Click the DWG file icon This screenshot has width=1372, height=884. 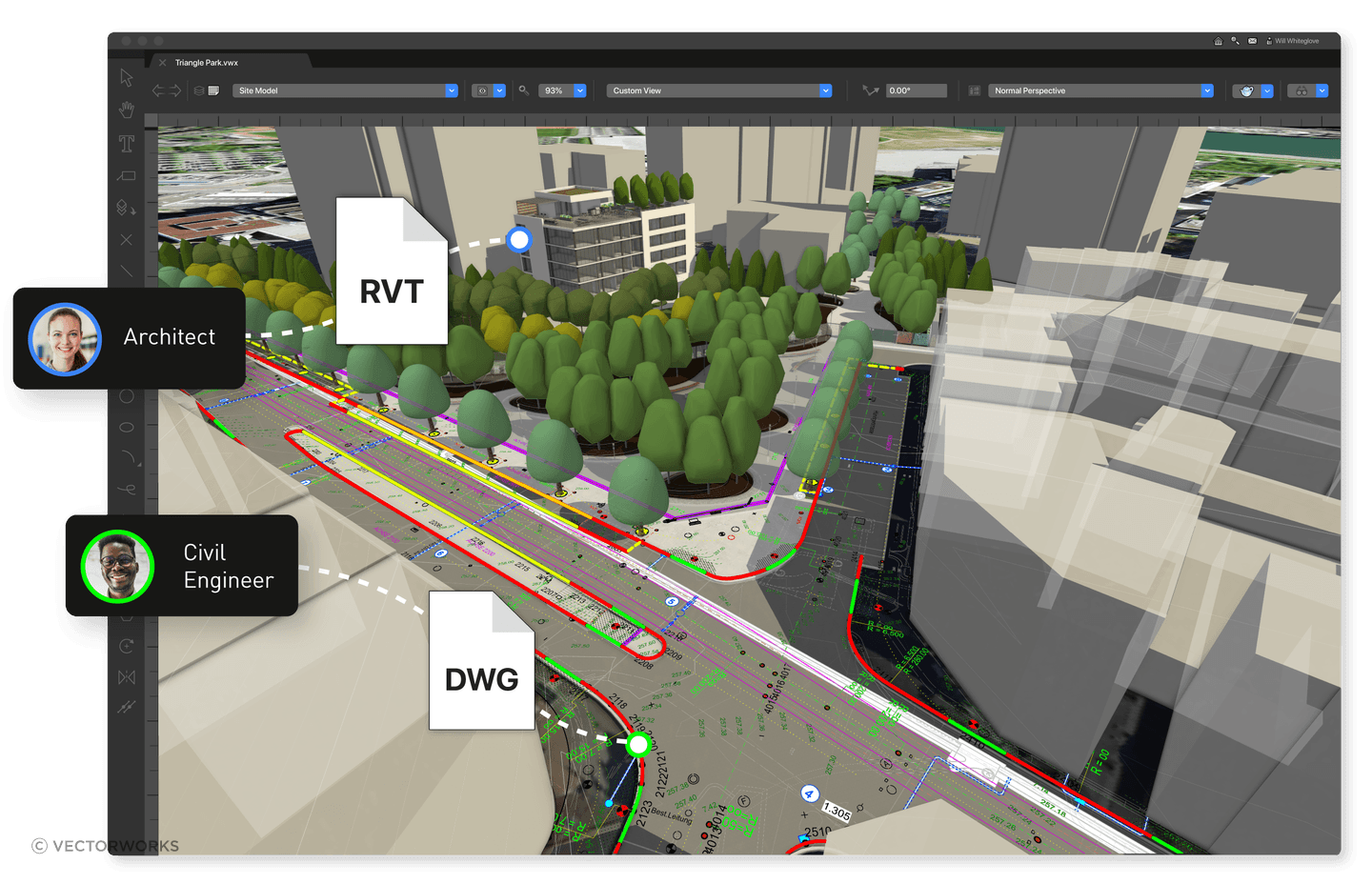click(x=481, y=661)
